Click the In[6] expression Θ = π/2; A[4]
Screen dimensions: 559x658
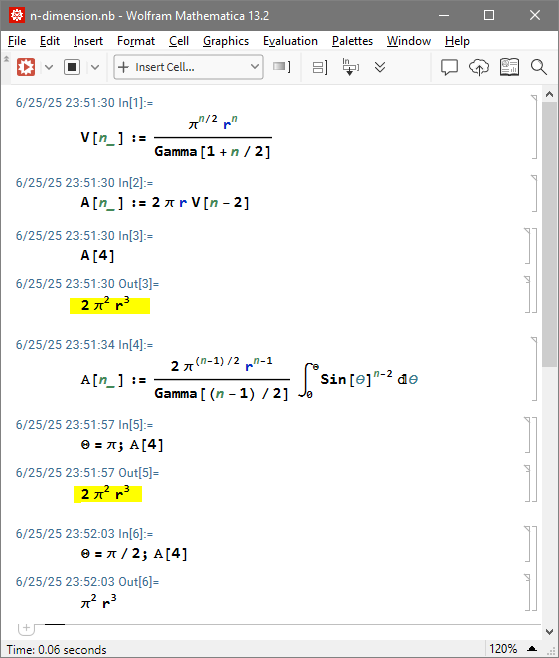(x=133, y=554)
